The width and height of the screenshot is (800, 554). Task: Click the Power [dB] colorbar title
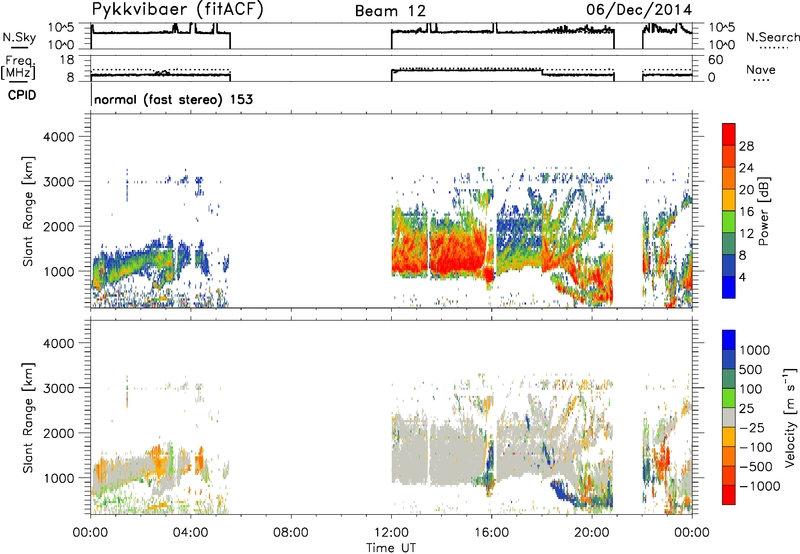click(x=763, y=211)
